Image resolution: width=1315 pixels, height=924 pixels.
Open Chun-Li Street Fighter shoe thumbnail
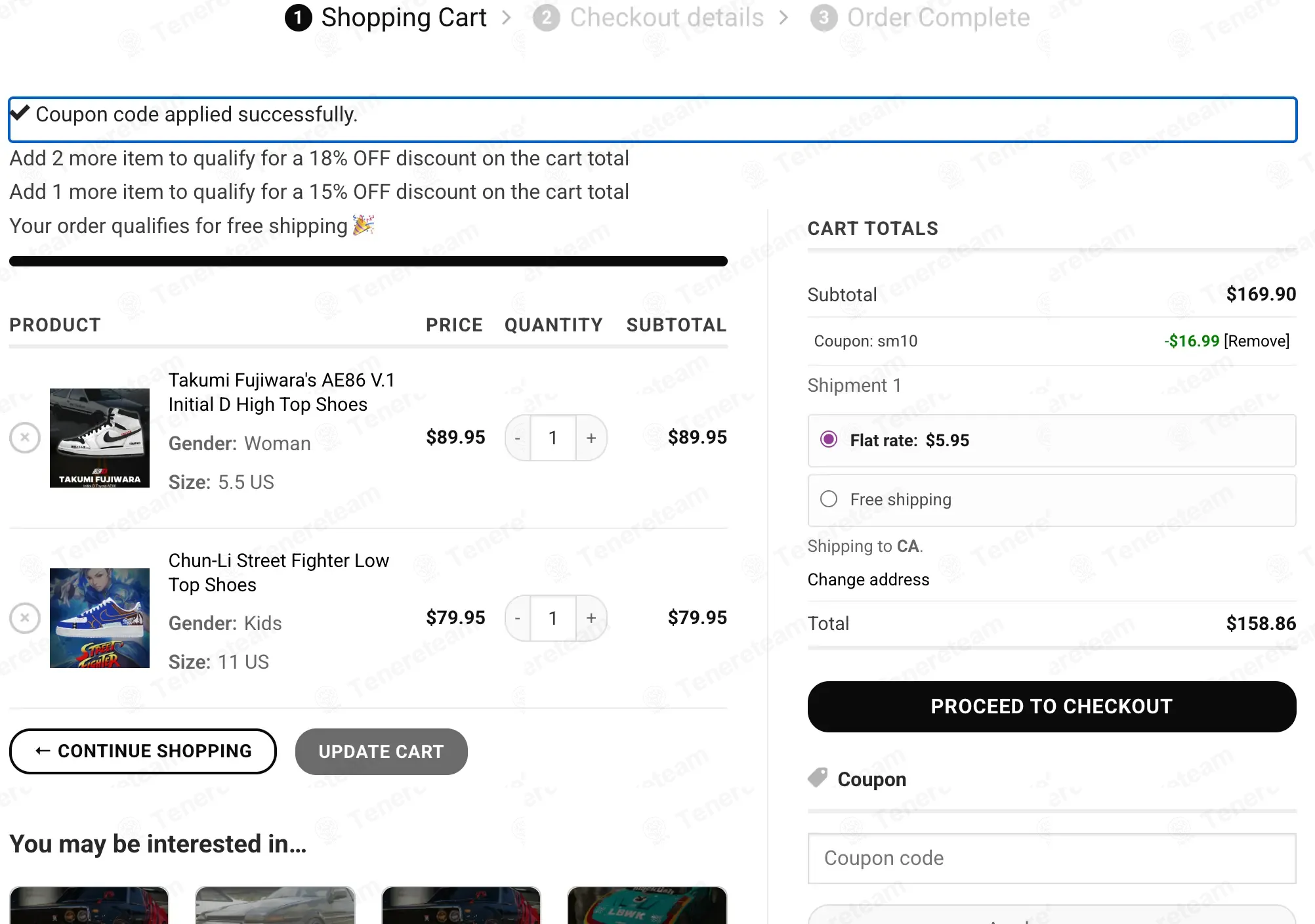coord(100,618)
